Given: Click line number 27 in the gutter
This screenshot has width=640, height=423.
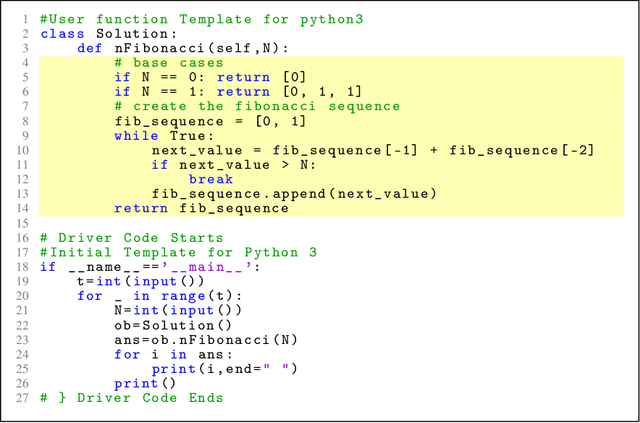Looking at the screenshot, I should tap(20, 397).
